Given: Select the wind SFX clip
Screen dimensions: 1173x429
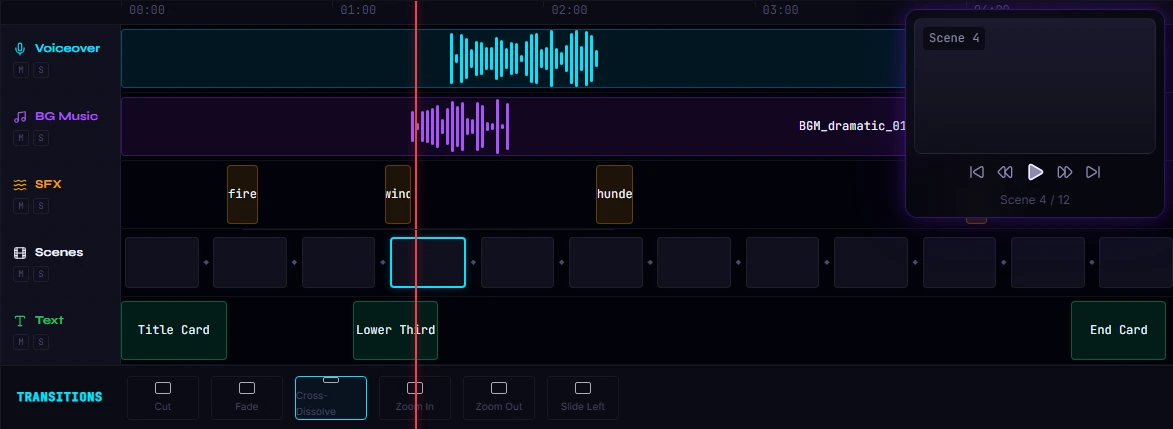Looking at the screenshot, I should 398,195.
